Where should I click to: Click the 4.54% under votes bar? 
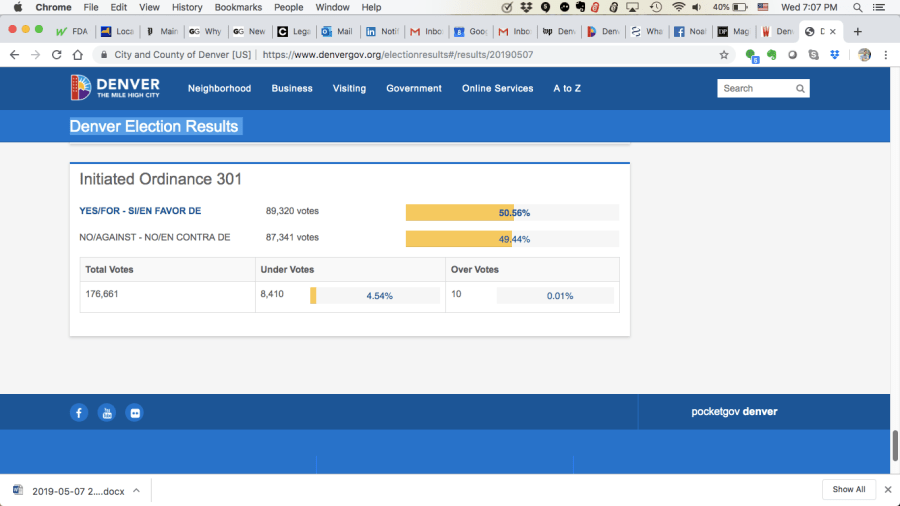click(x=375, y=295)
